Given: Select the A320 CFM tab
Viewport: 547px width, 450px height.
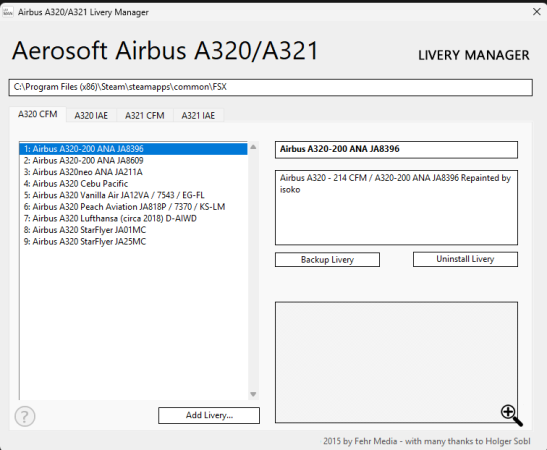Looking at the screenshot, I should 38,114.
